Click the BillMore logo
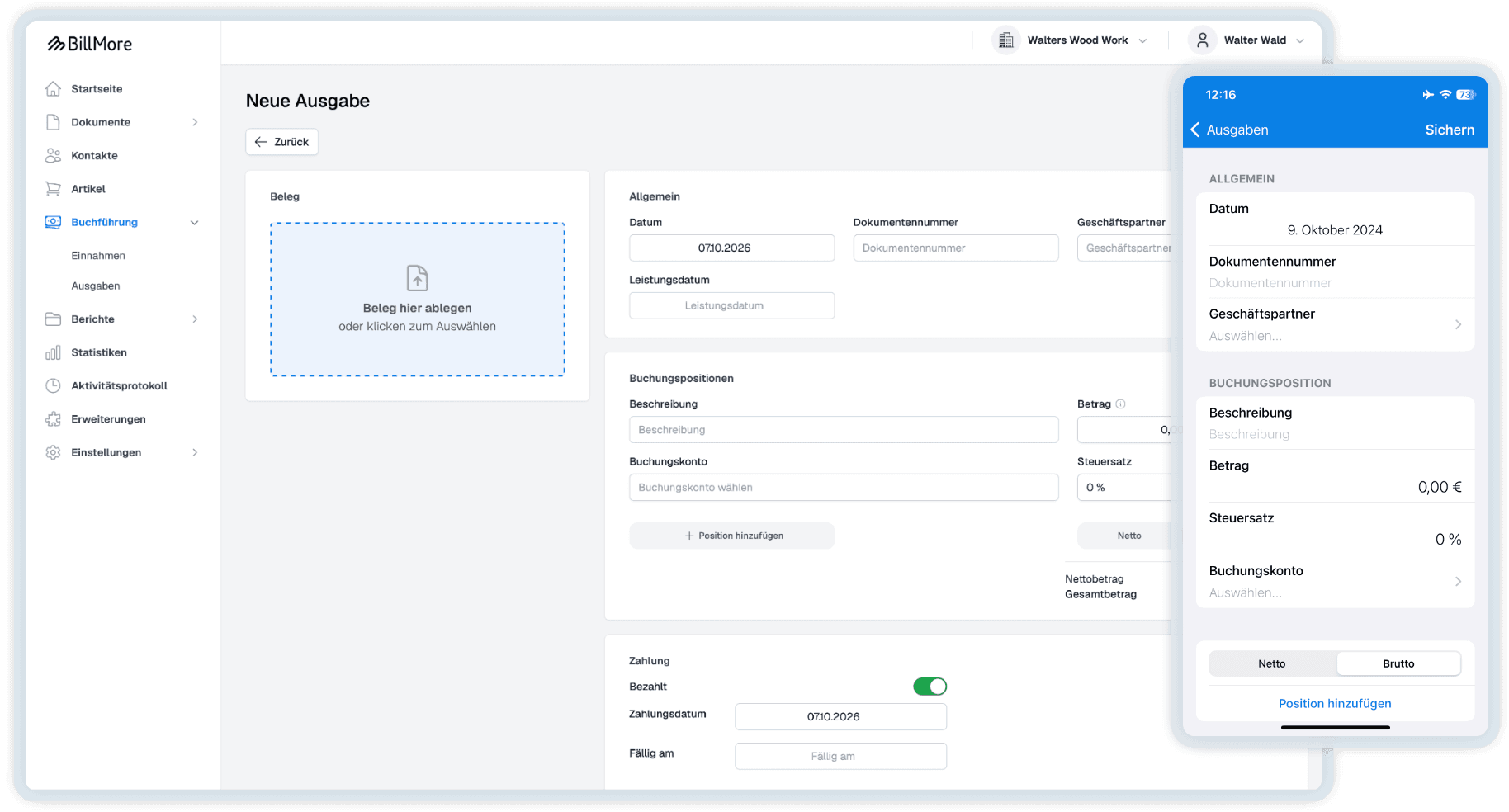Image resolution: width=1509 pixels, height=812 pixels. [89, 44]
